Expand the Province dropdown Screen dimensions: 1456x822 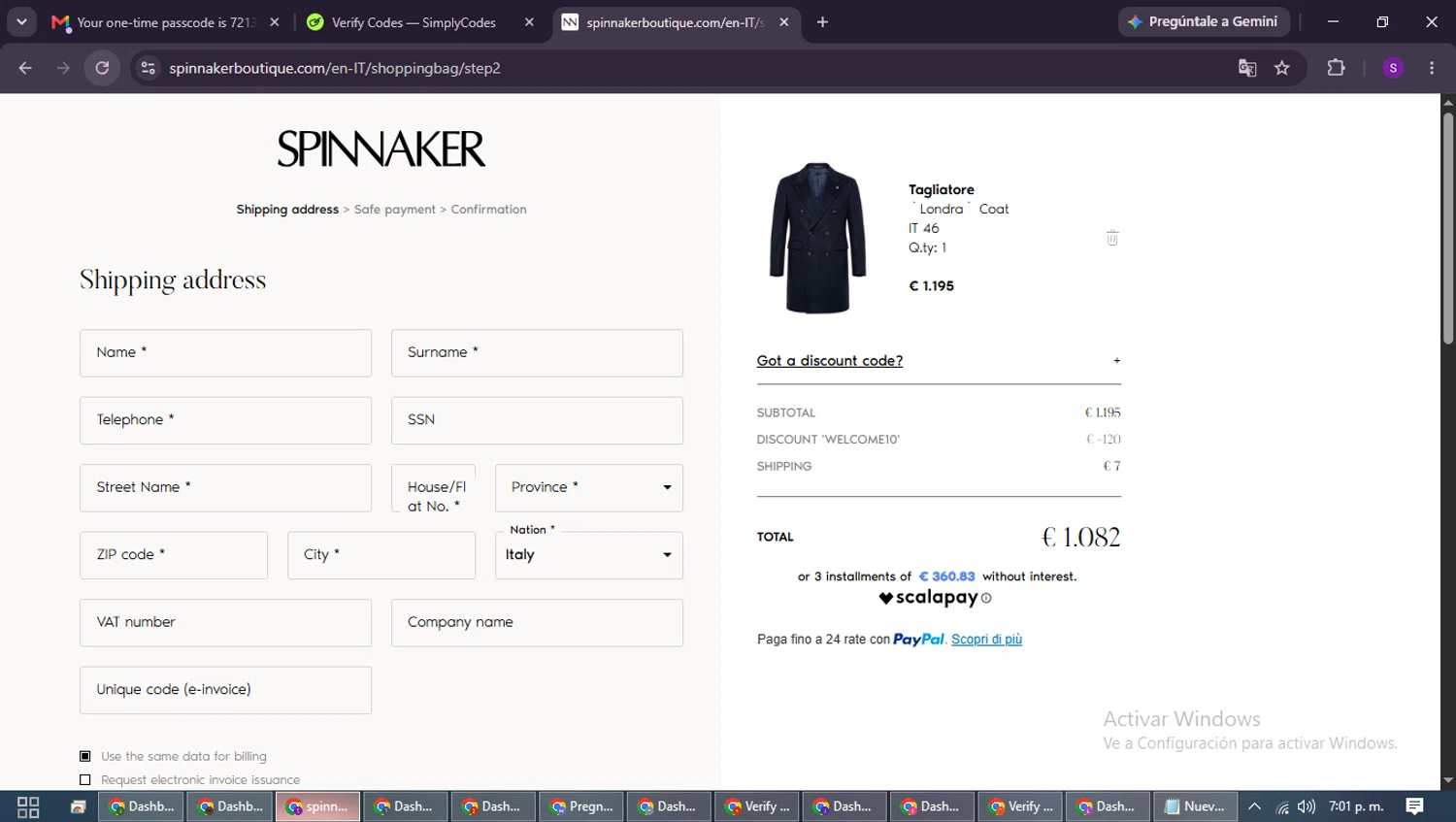(589, 488)
